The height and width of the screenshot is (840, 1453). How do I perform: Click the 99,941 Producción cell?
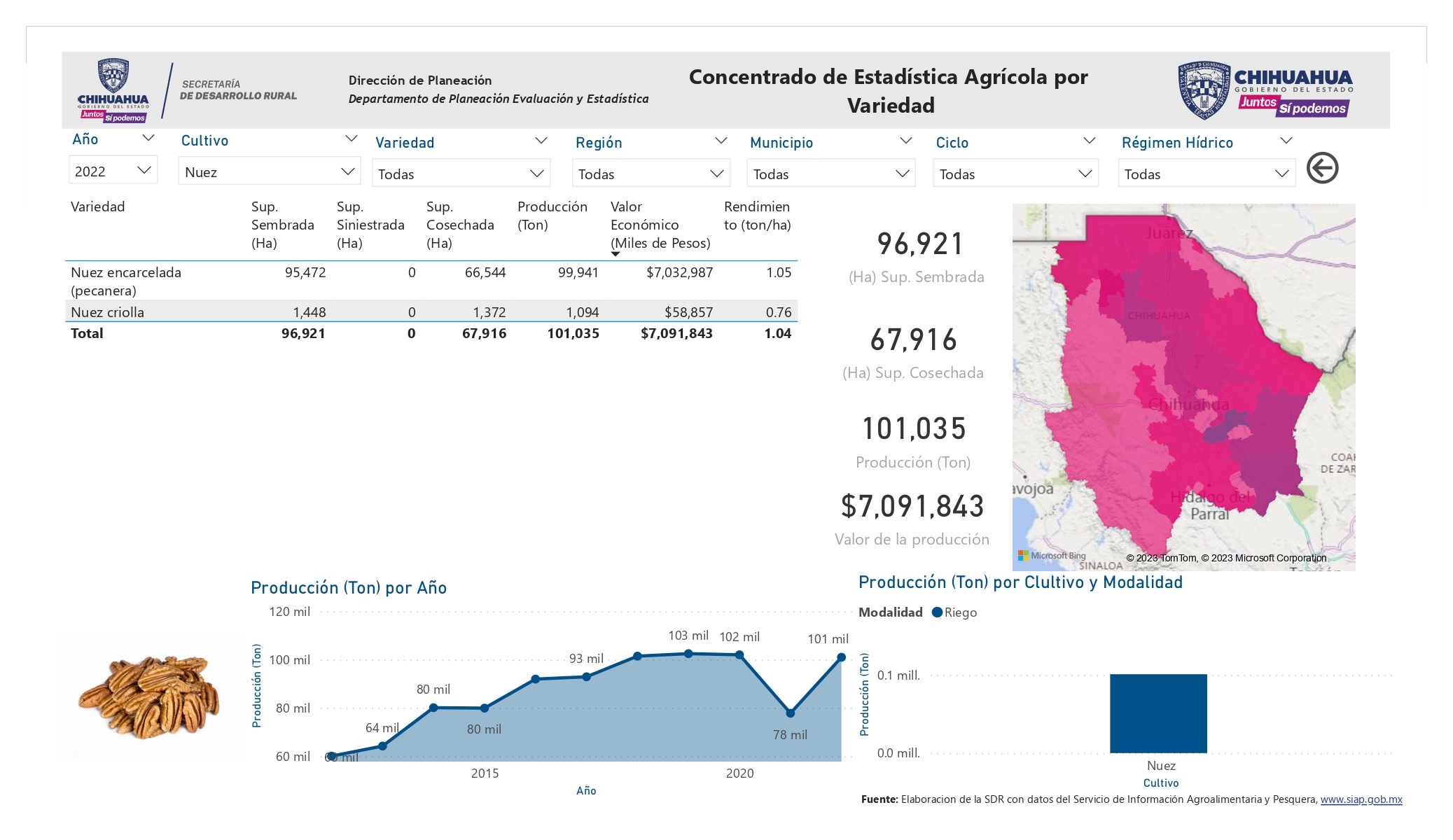pyautogui.click(x=578, y=272)
